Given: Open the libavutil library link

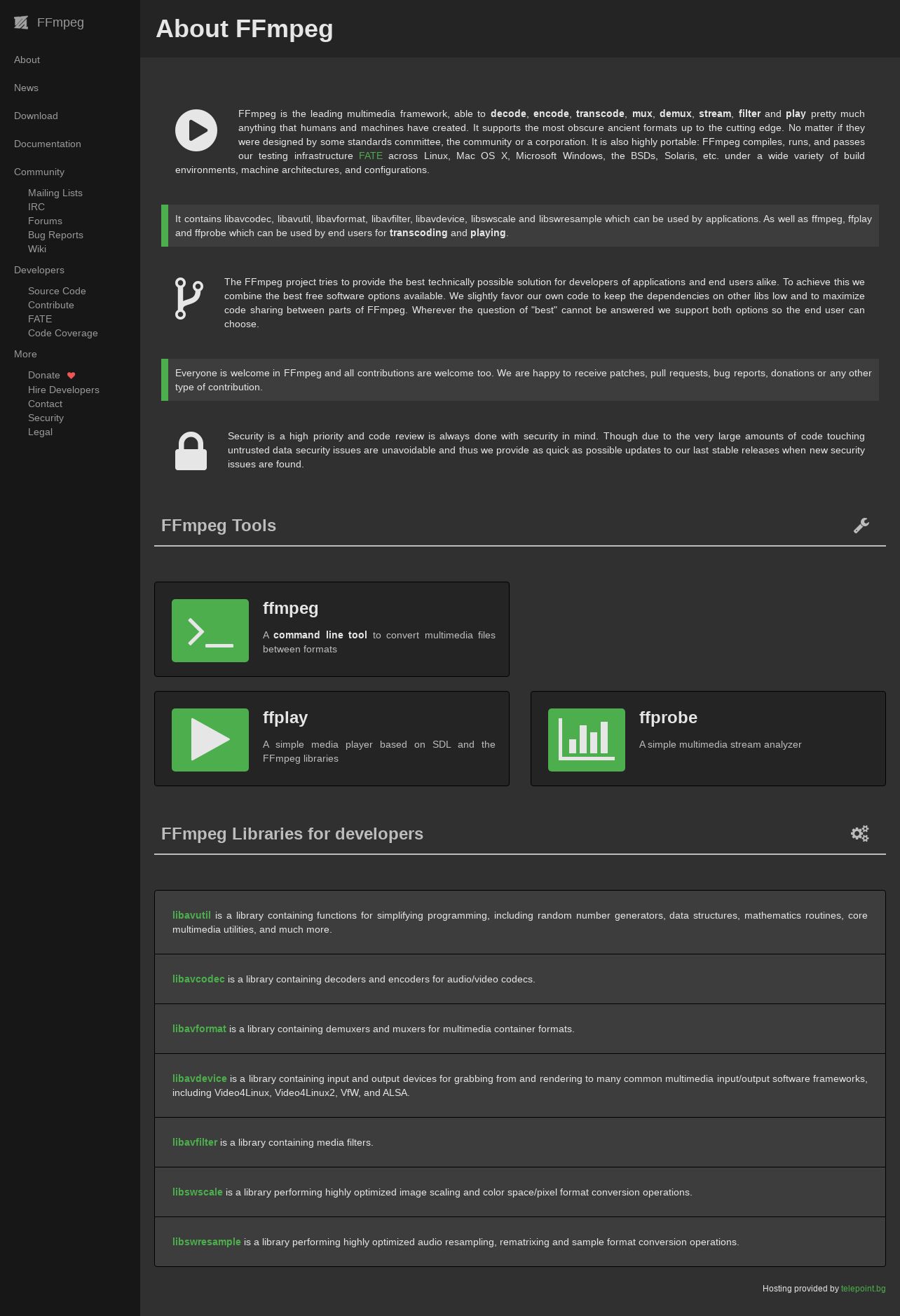Looking at the screenshot, I should tap(191, 915).
